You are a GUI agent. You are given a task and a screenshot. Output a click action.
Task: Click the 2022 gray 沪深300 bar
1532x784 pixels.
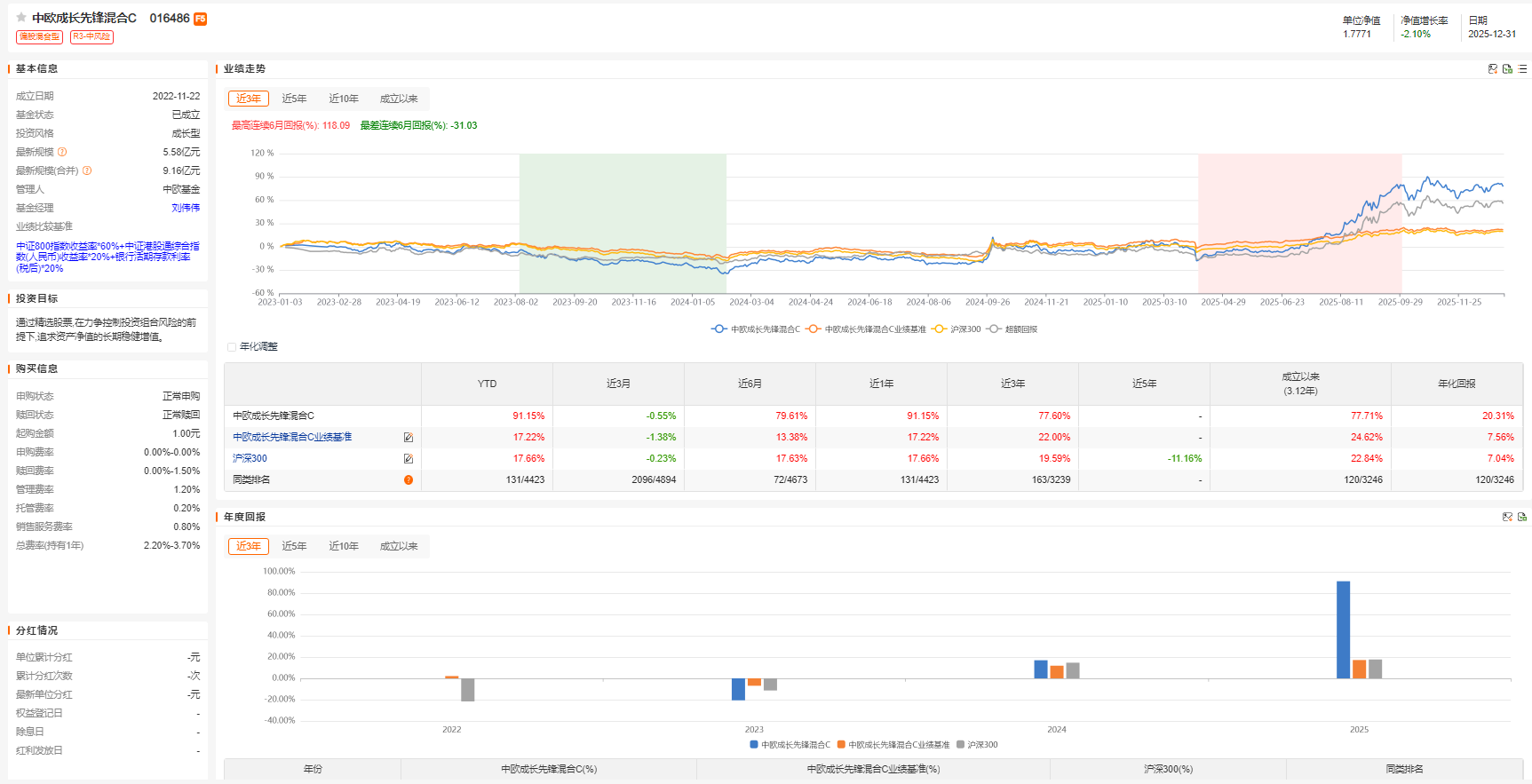[467, 690]
